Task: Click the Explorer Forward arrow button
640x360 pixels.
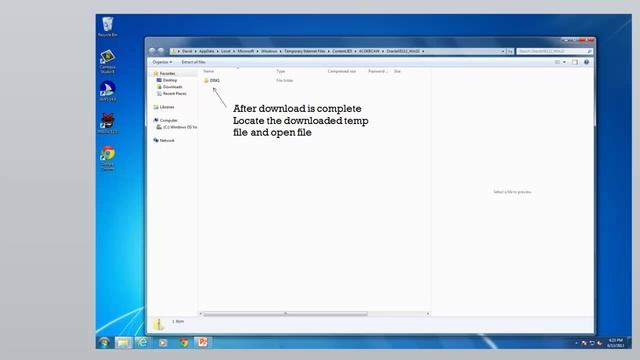Action: pos(161,51)
